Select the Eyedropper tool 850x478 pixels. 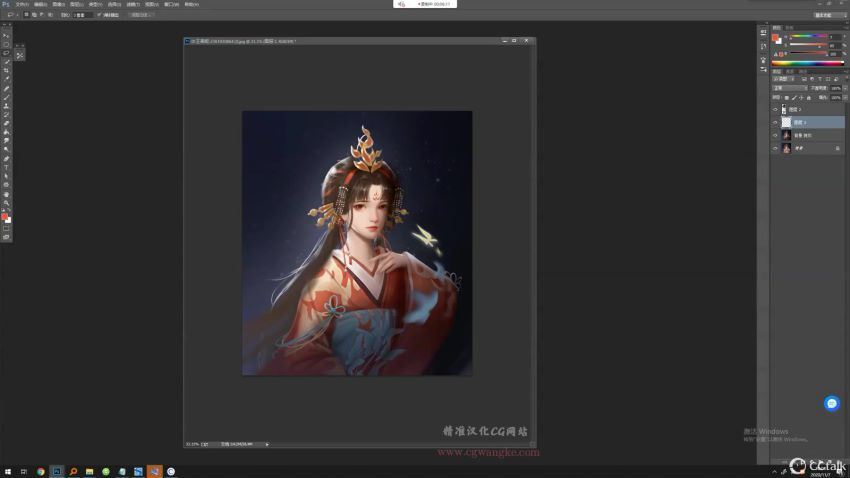(7, 79)
